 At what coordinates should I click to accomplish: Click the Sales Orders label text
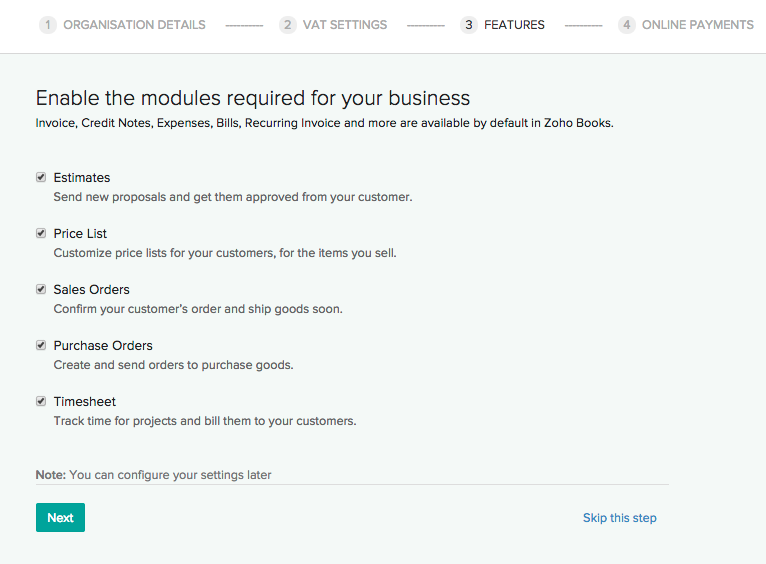click(x=92, y=290)
